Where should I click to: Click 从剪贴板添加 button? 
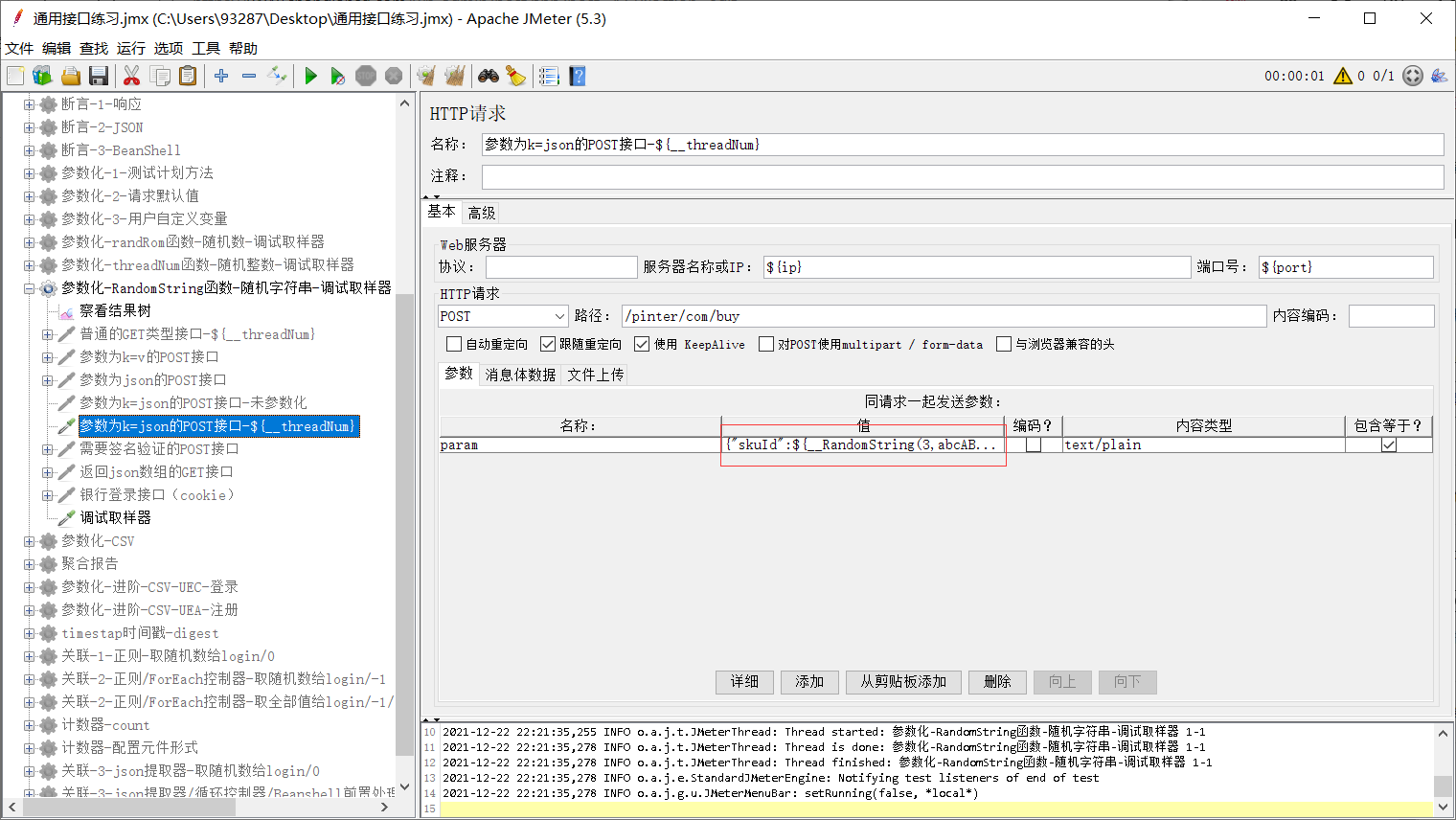(x=903, y=681)
